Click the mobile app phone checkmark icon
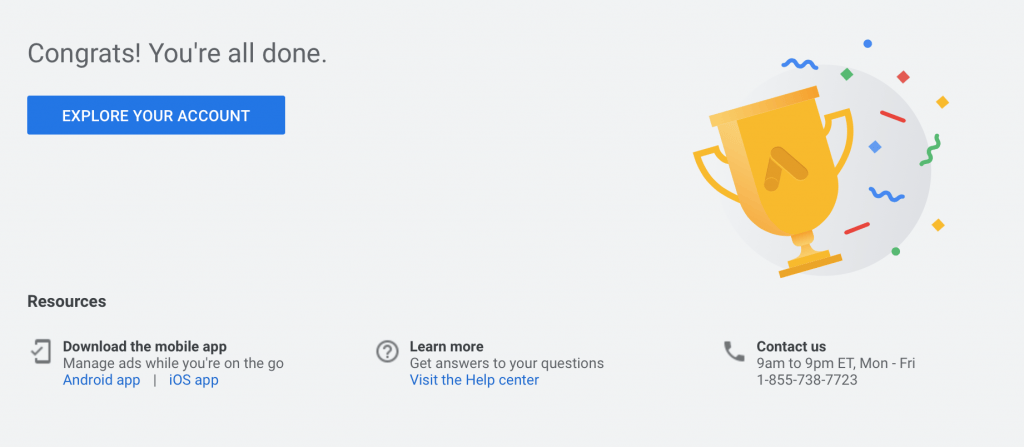Image resolution: width=1024 pixels, height=447 pixels. click(41, 351)
